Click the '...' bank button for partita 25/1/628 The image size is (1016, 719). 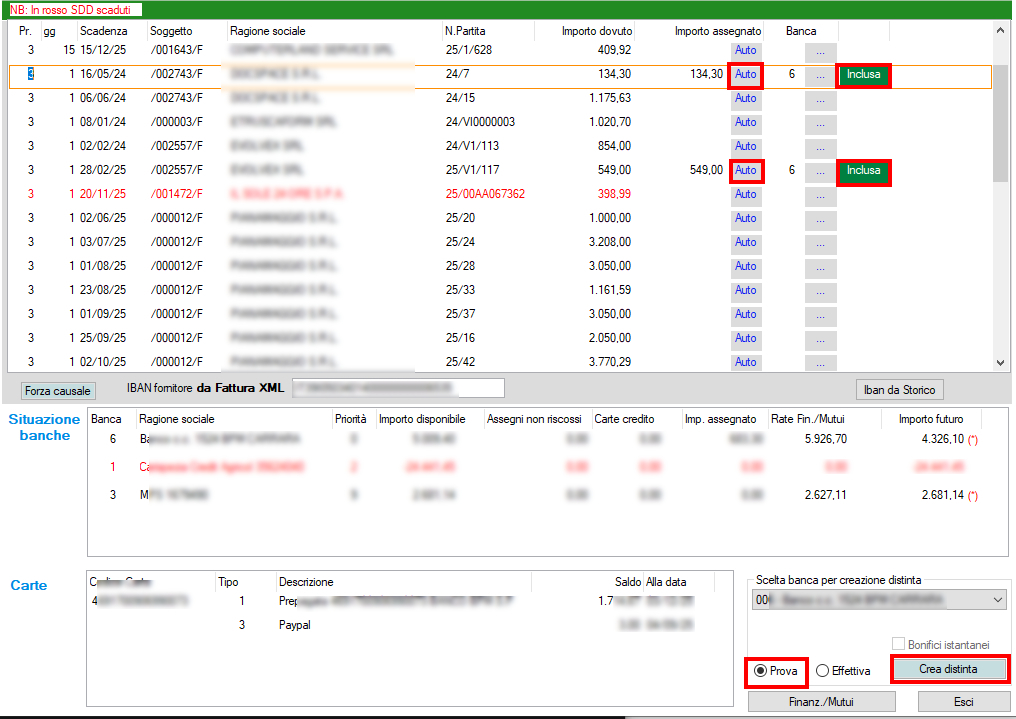coord(820,51)
